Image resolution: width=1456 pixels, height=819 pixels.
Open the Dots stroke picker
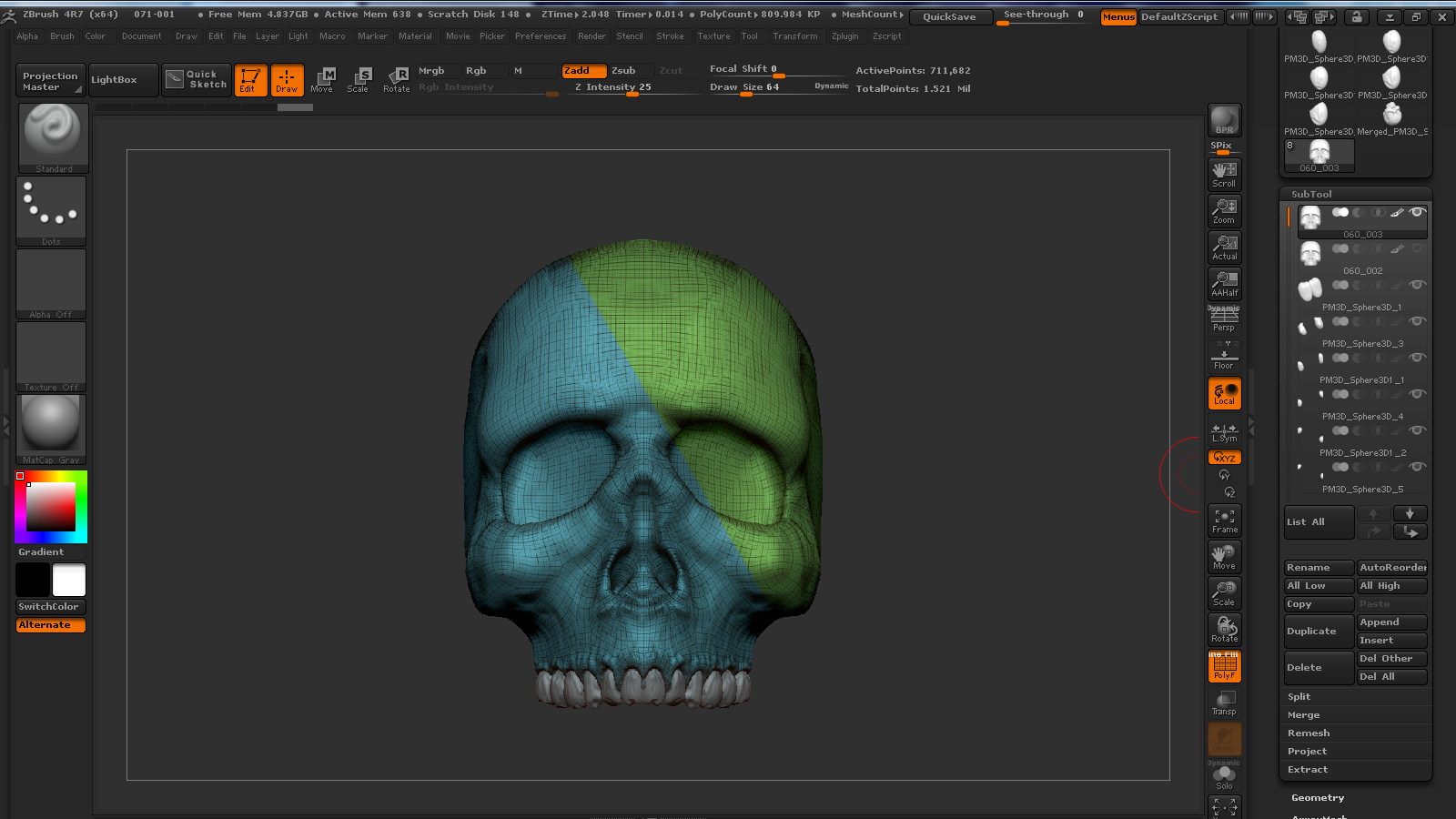tap(51, 211)
